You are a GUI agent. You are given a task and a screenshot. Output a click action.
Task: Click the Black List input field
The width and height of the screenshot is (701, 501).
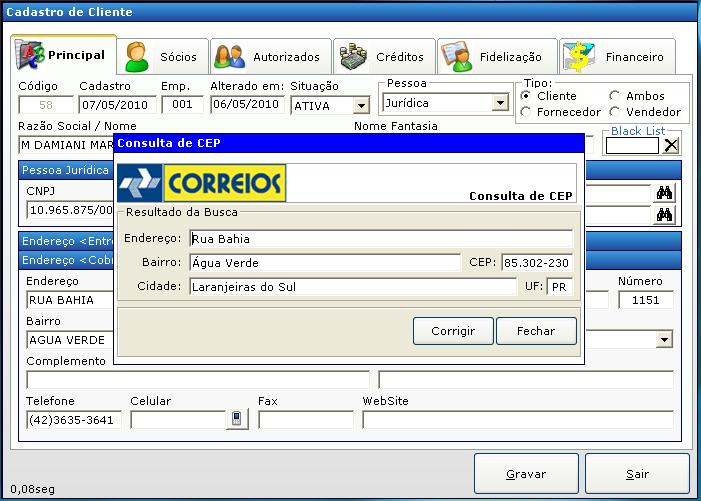(633, 145)
